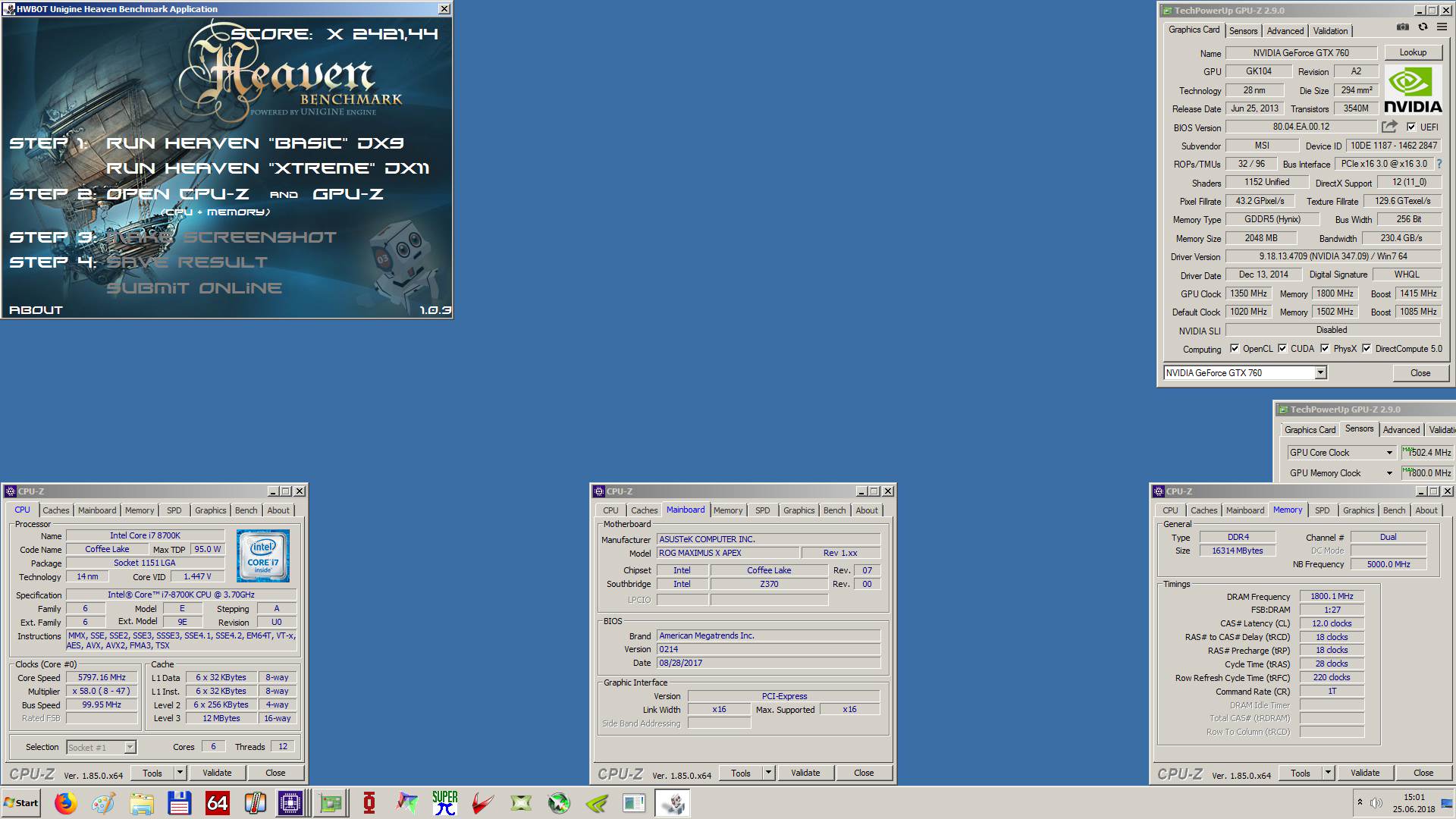
Task: Toggle the PhysX checkbox
Action: point(1325,349)
